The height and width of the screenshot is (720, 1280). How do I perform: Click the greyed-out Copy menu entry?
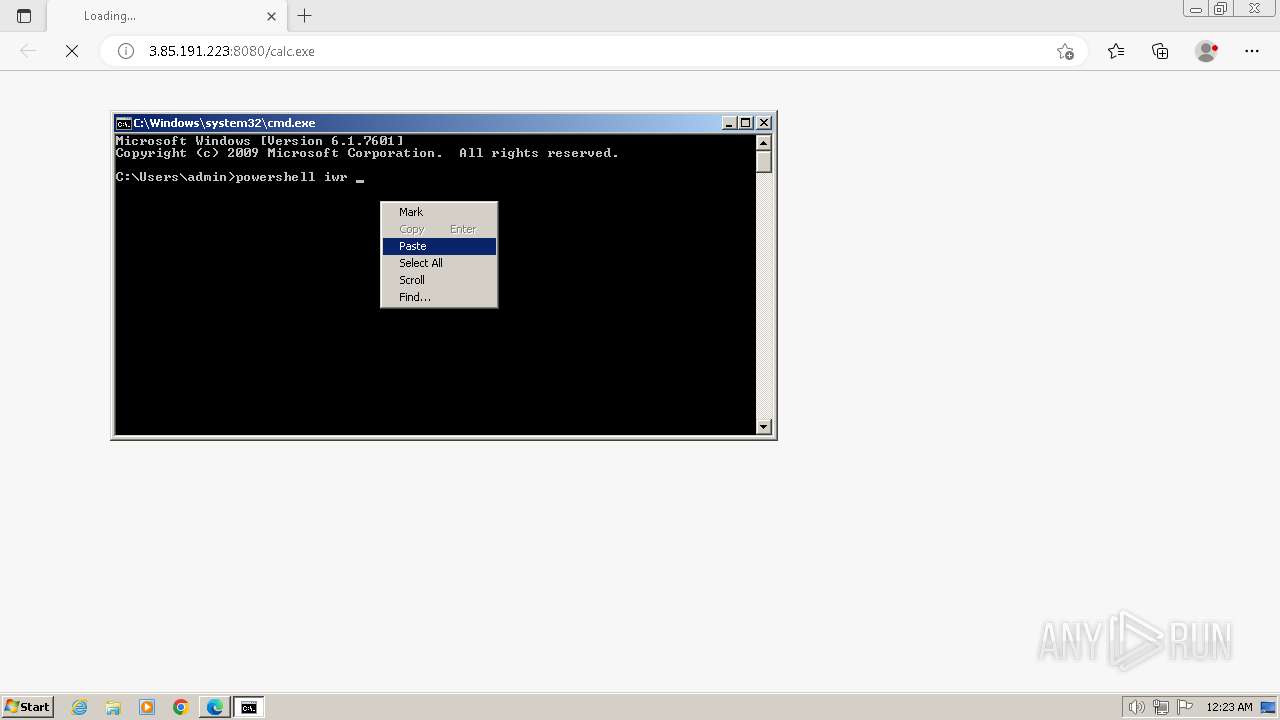click(439, 229)
